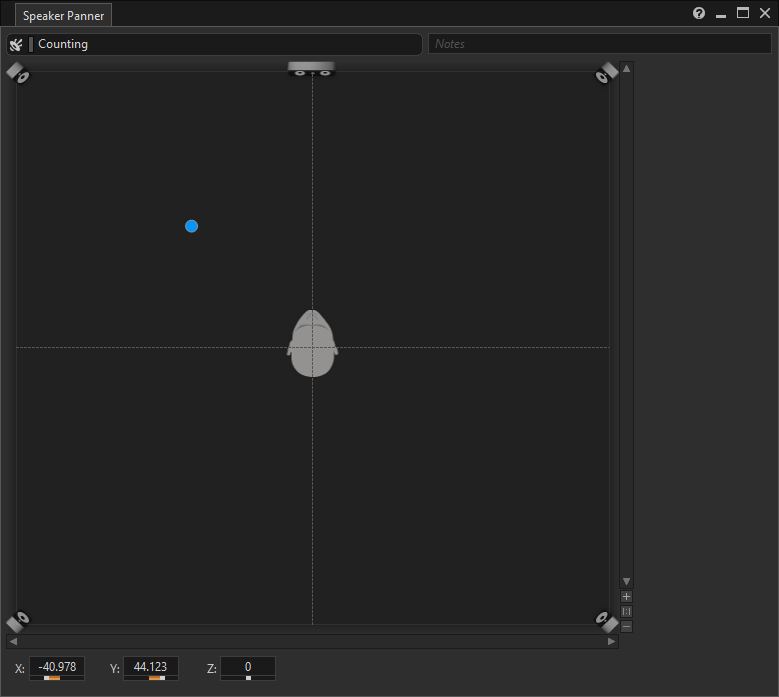Click the vertical scrollbar down arrow
Viewport: 779px width, 697px height.
coord(626,581)
